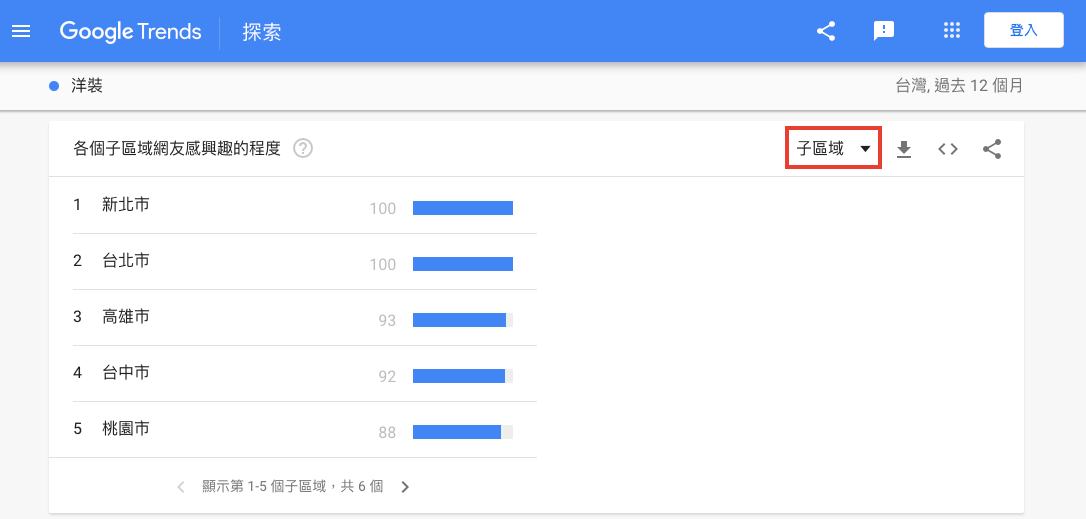Open the Google apps grid
The image size is (1086, 519).
point(951,31)
